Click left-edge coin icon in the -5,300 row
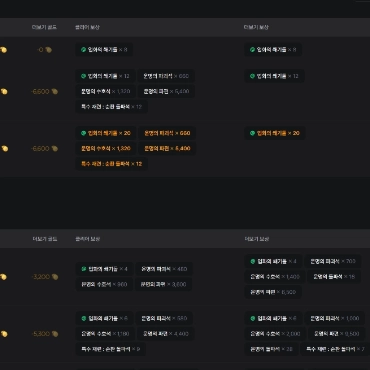Image resolution: width=370 pixels, height=370 pixels. pos(3,334)
